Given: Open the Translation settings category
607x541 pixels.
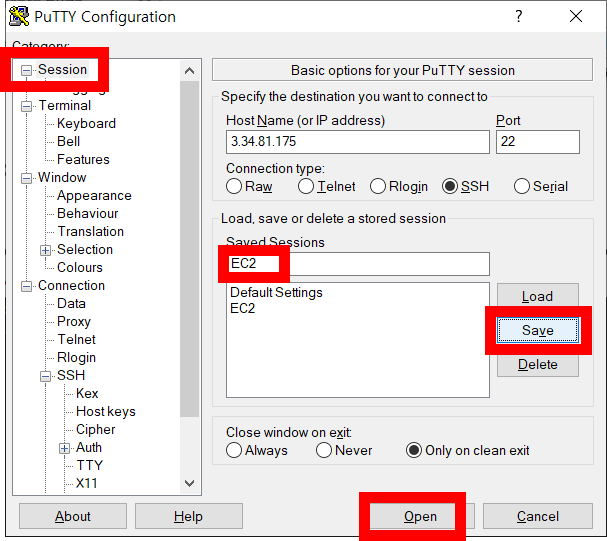Looking at the screenshot, I should tap(91, 231).
